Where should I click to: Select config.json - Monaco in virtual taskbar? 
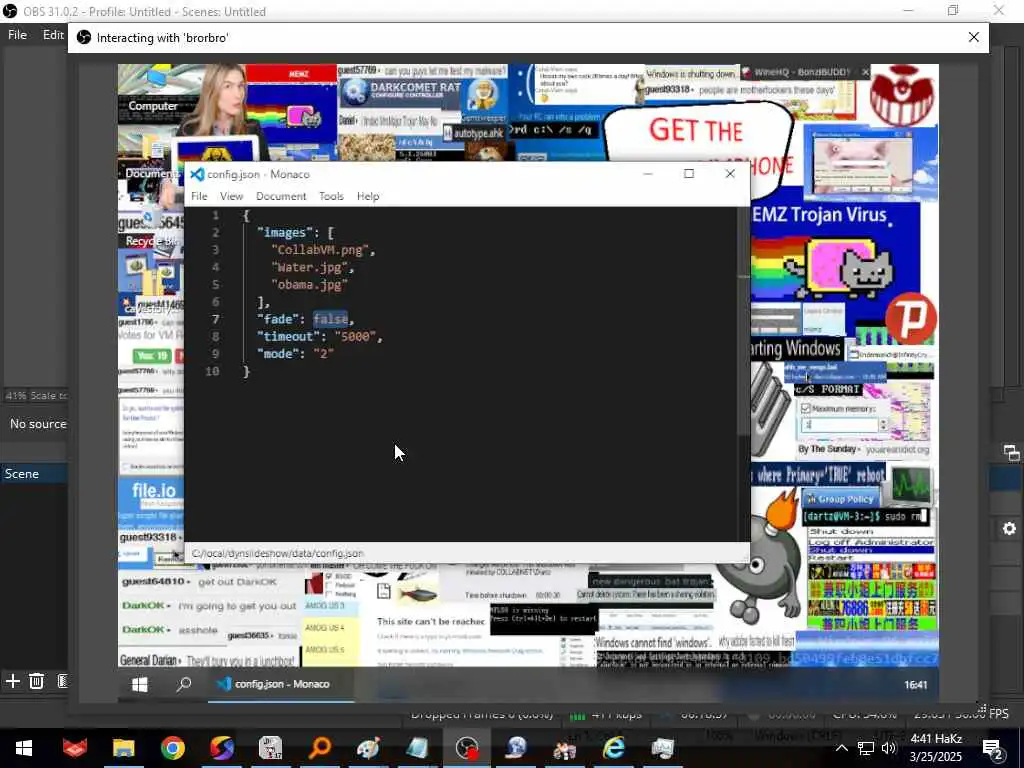[281, 684]
